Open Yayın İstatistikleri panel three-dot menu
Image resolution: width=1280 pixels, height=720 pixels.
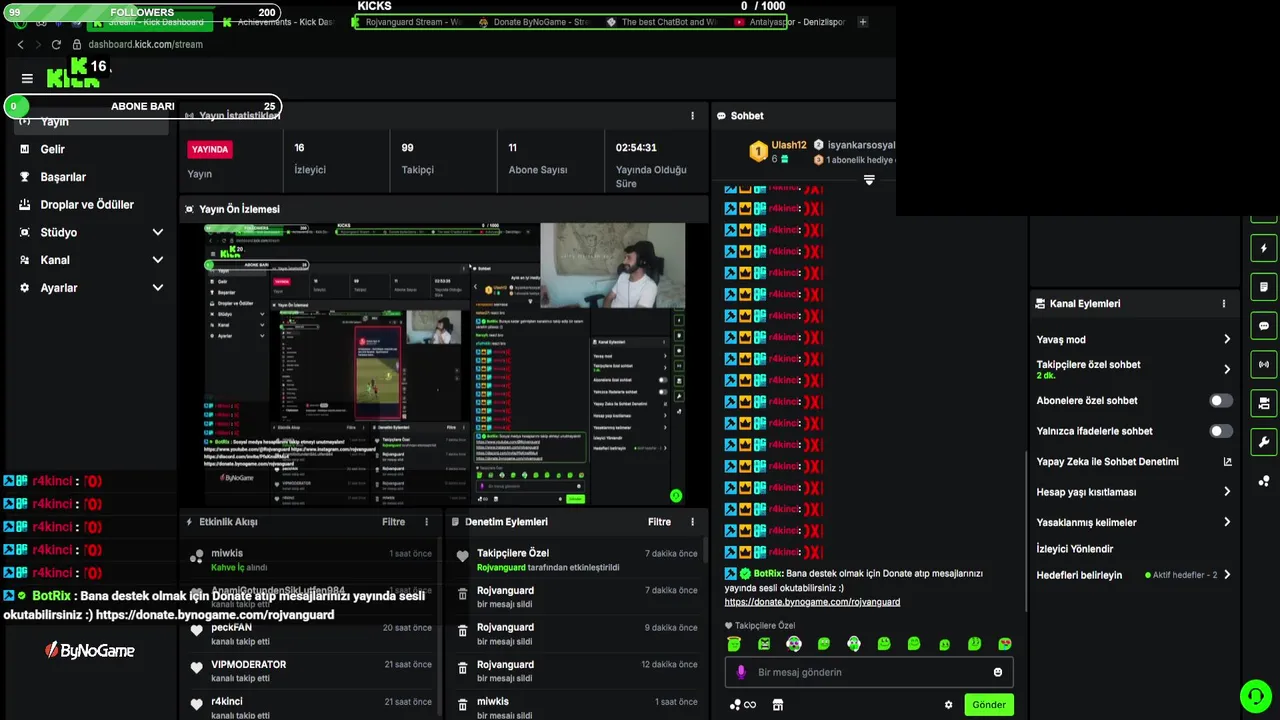[x=692, y=116]
